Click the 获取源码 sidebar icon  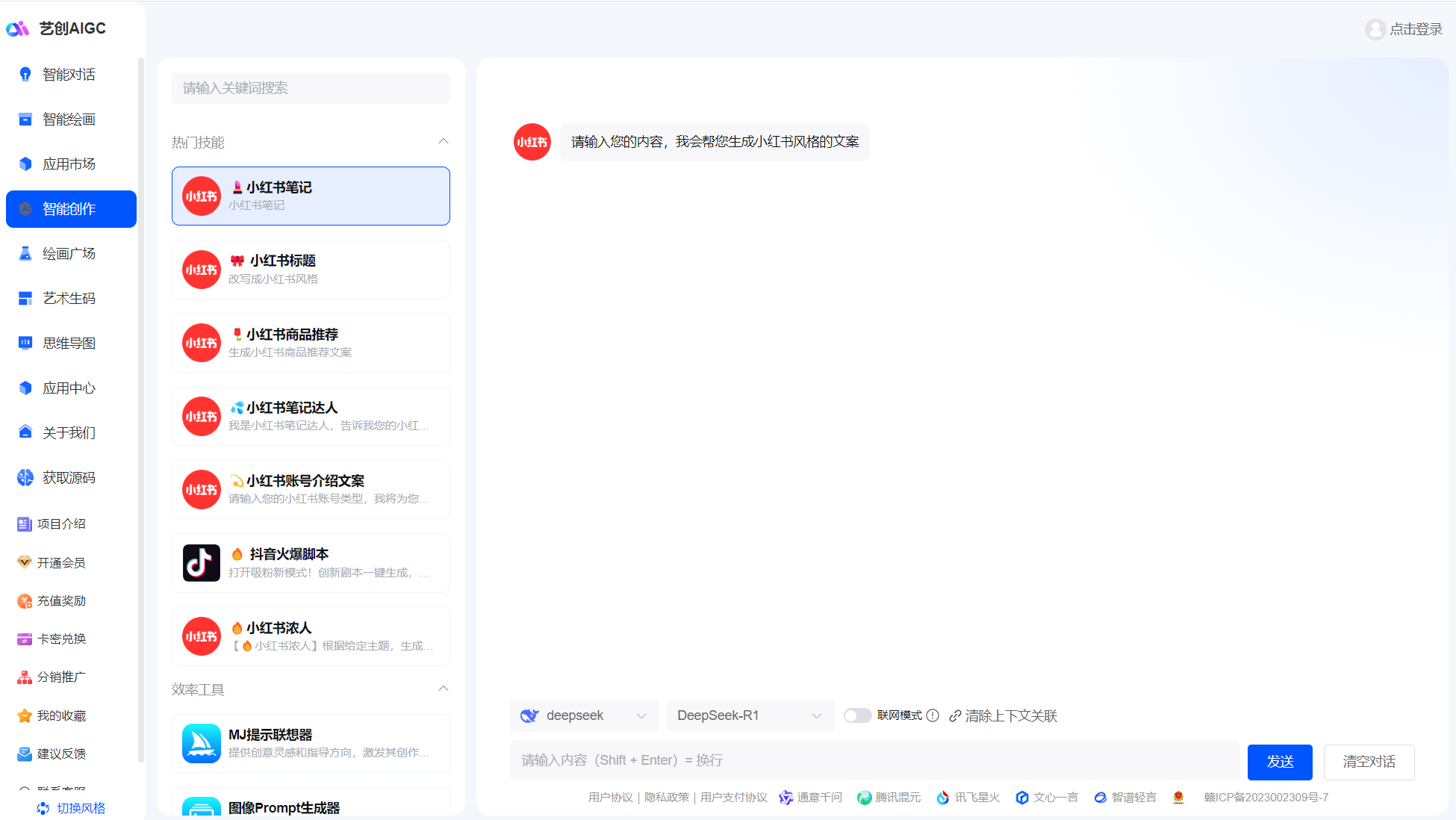[25, 477]
